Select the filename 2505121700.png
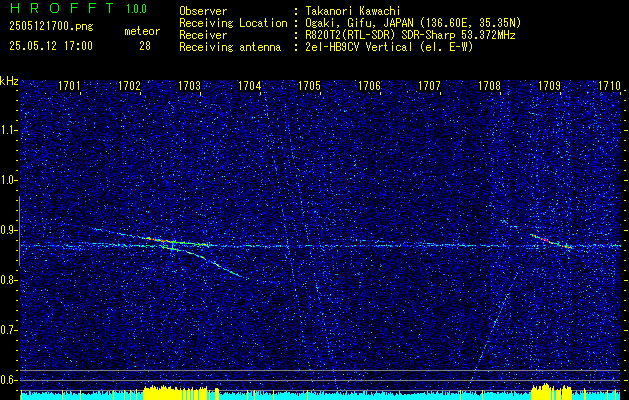 (x=51, y=26)
